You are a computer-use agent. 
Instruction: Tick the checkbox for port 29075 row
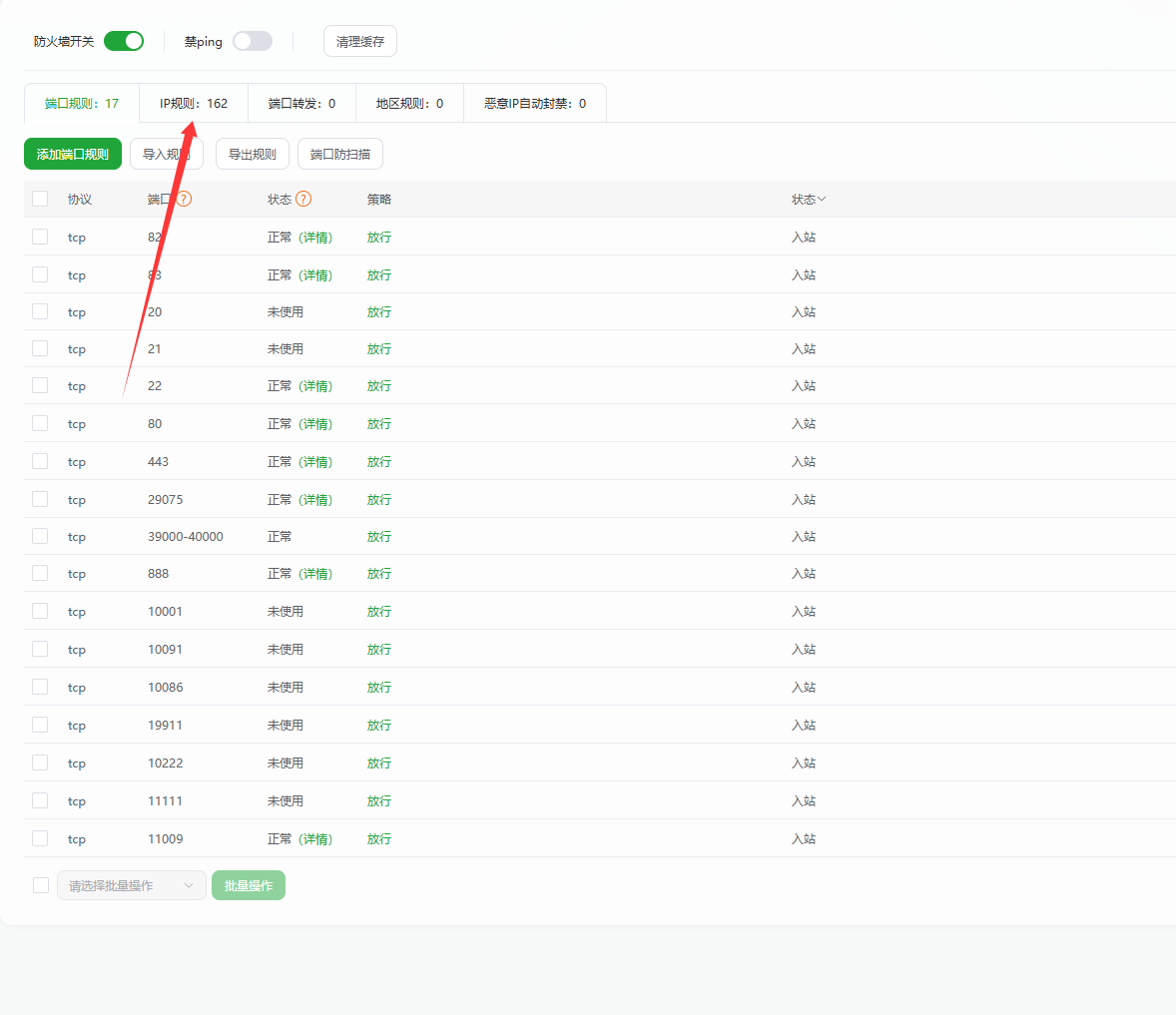coord(40,499)
